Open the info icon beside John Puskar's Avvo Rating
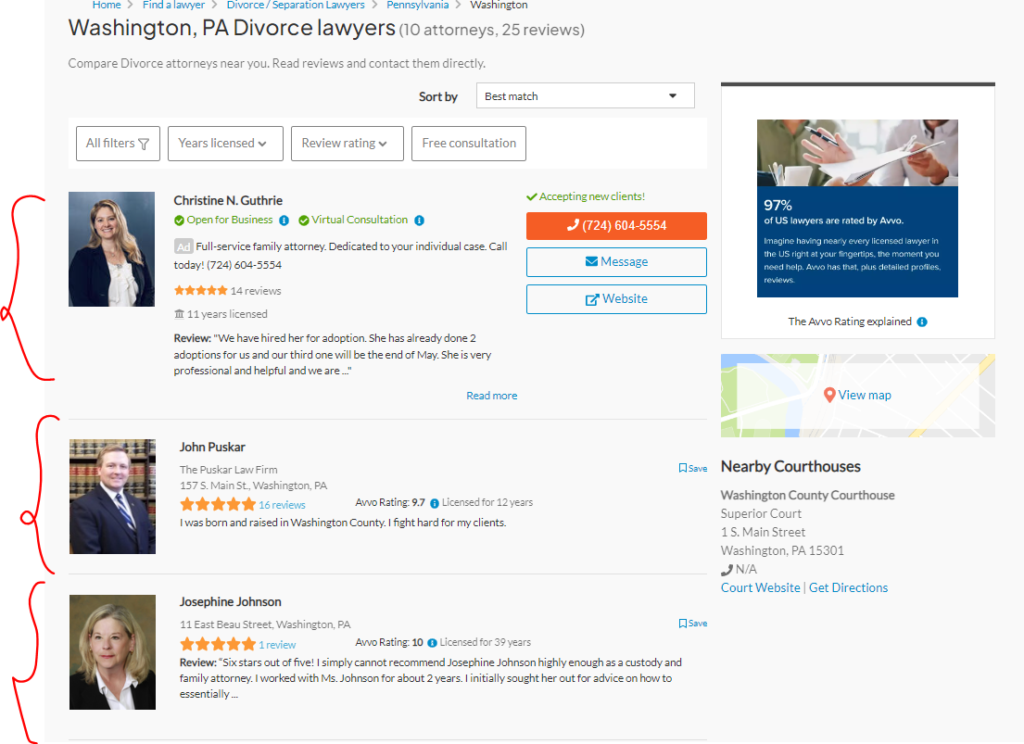The height and width of the screenshot is (744, 1024). tap(435, 502)
